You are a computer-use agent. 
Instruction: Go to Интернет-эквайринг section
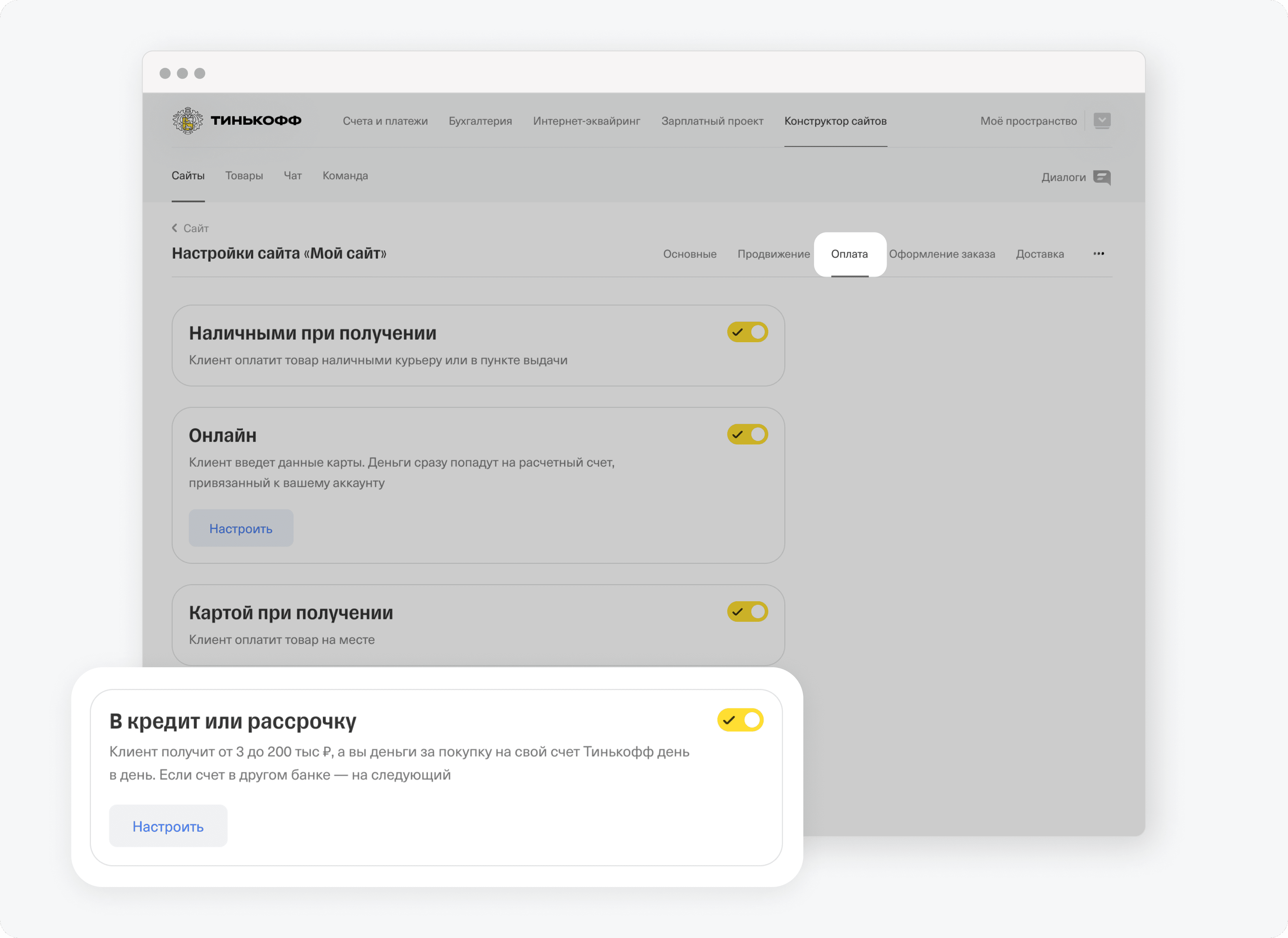586,121
